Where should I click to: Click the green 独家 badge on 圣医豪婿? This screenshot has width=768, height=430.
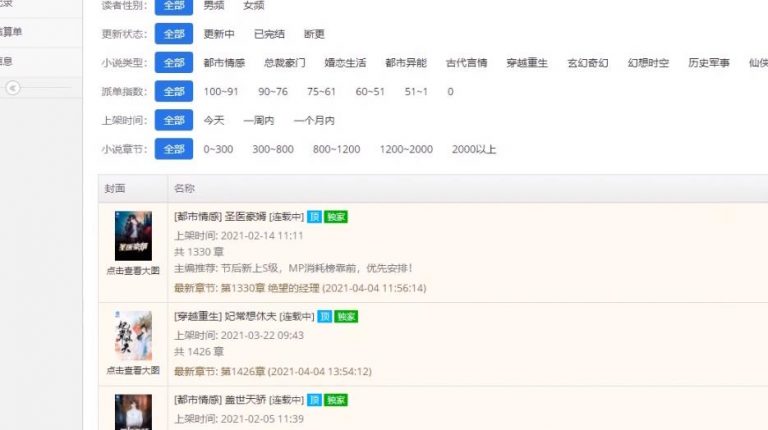[x=335, y=216]
